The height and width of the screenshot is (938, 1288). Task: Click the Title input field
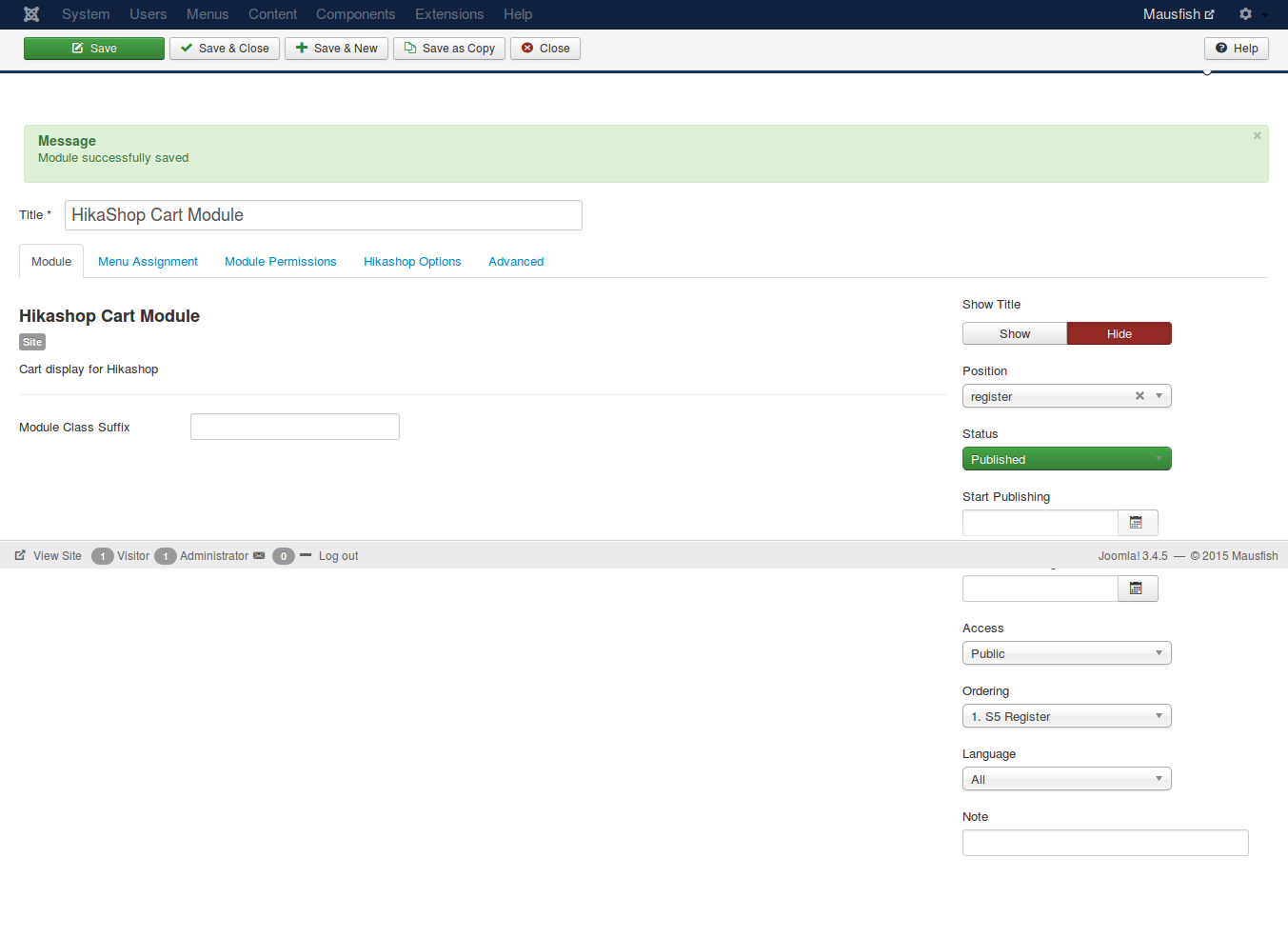point(324,215)
